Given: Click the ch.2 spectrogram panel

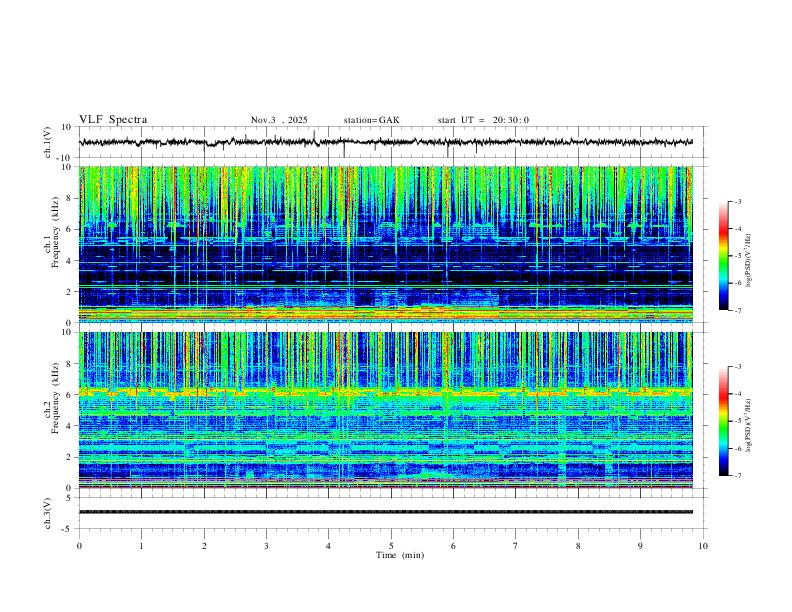Looking at the screenshot, I should pos(386,410).
